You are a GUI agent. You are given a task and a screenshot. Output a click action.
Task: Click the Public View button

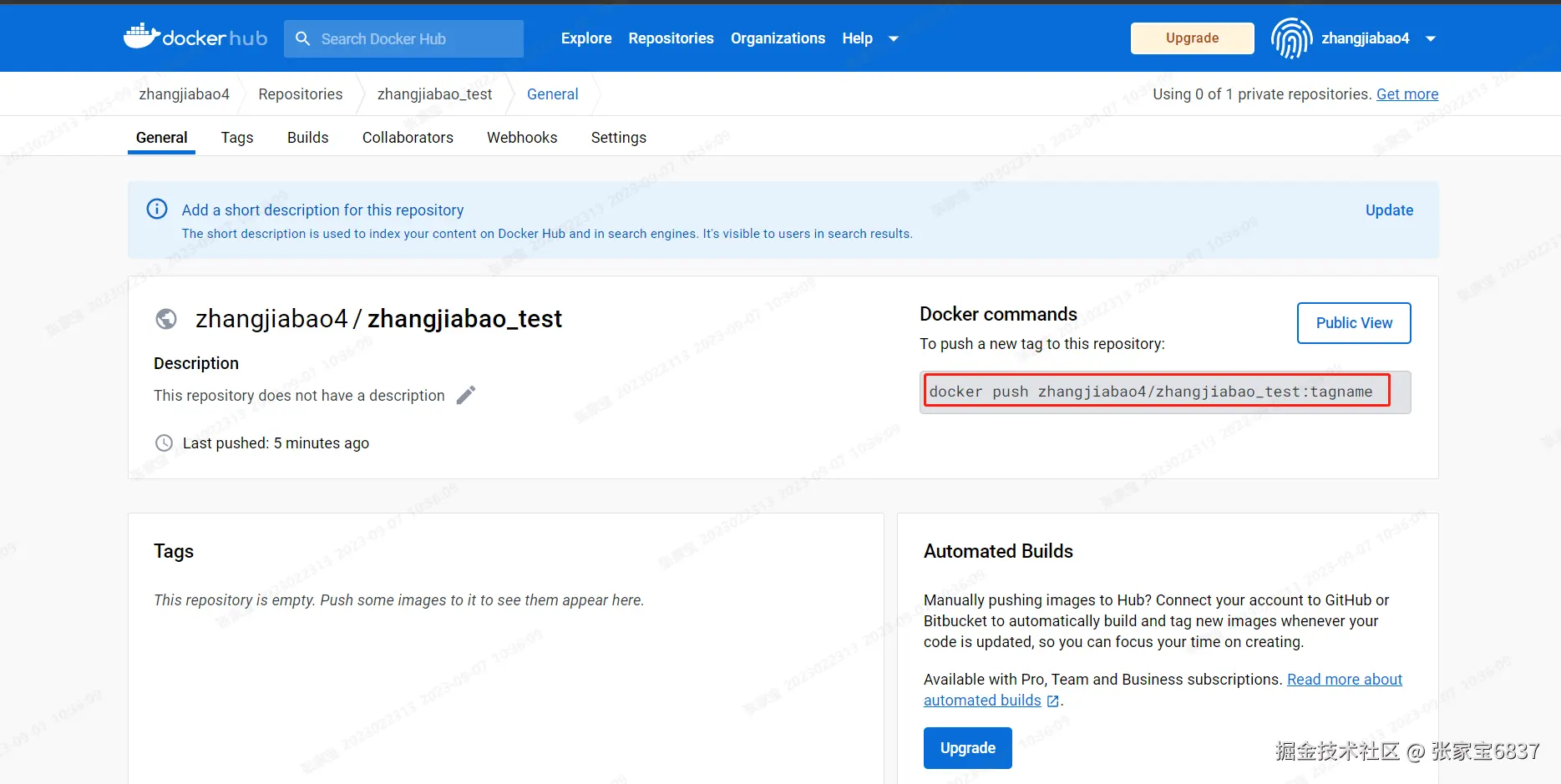(1354, 323)
